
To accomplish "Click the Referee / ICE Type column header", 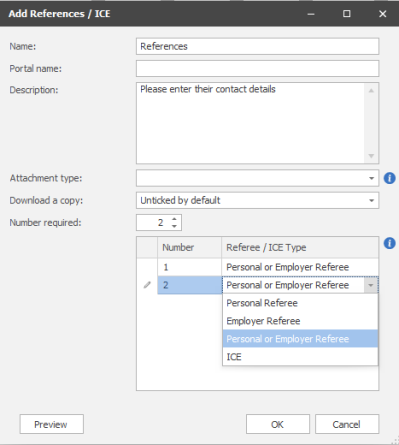I will click(300, 247).
